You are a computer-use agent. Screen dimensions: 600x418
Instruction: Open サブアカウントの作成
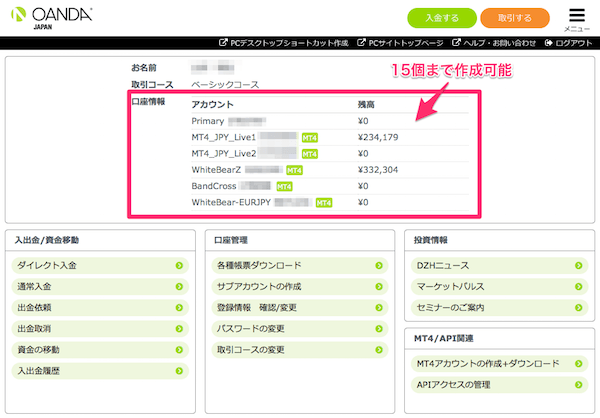coord(300,287)
